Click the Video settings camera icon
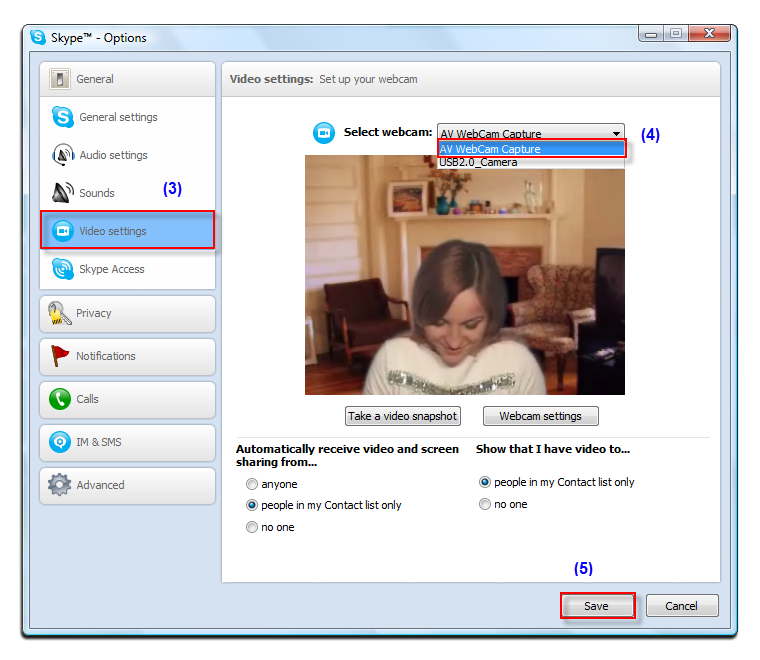This screenshot has height=660, width=760. tap(63, 231)
